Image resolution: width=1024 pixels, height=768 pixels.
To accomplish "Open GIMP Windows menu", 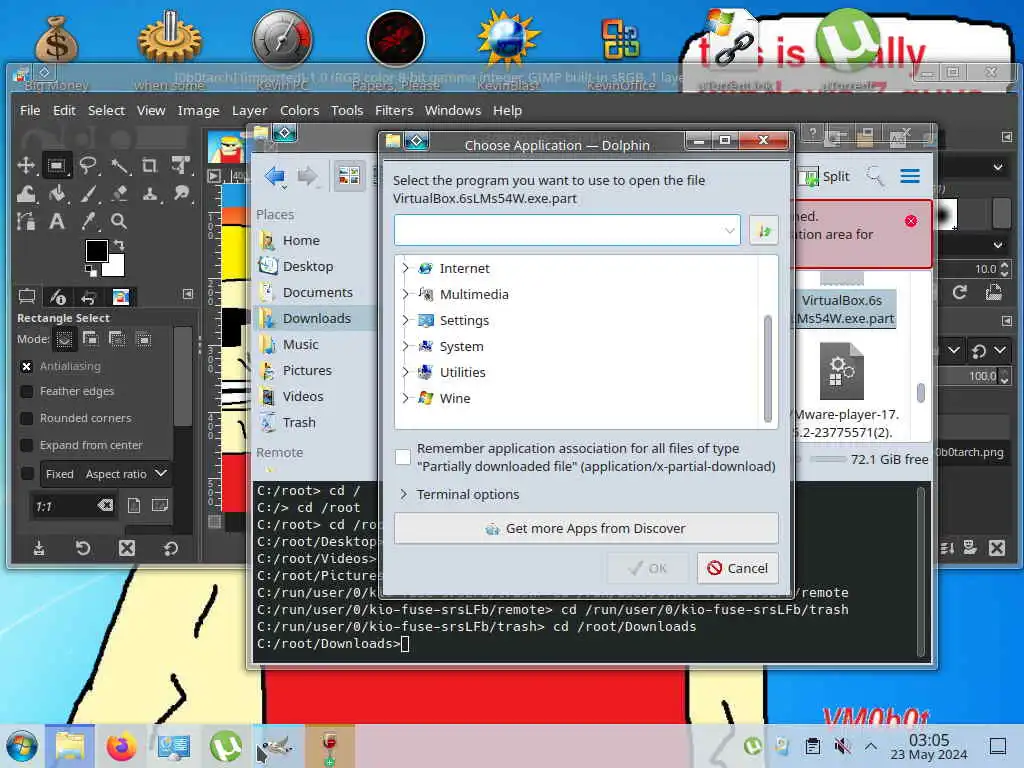I will 453,110.
